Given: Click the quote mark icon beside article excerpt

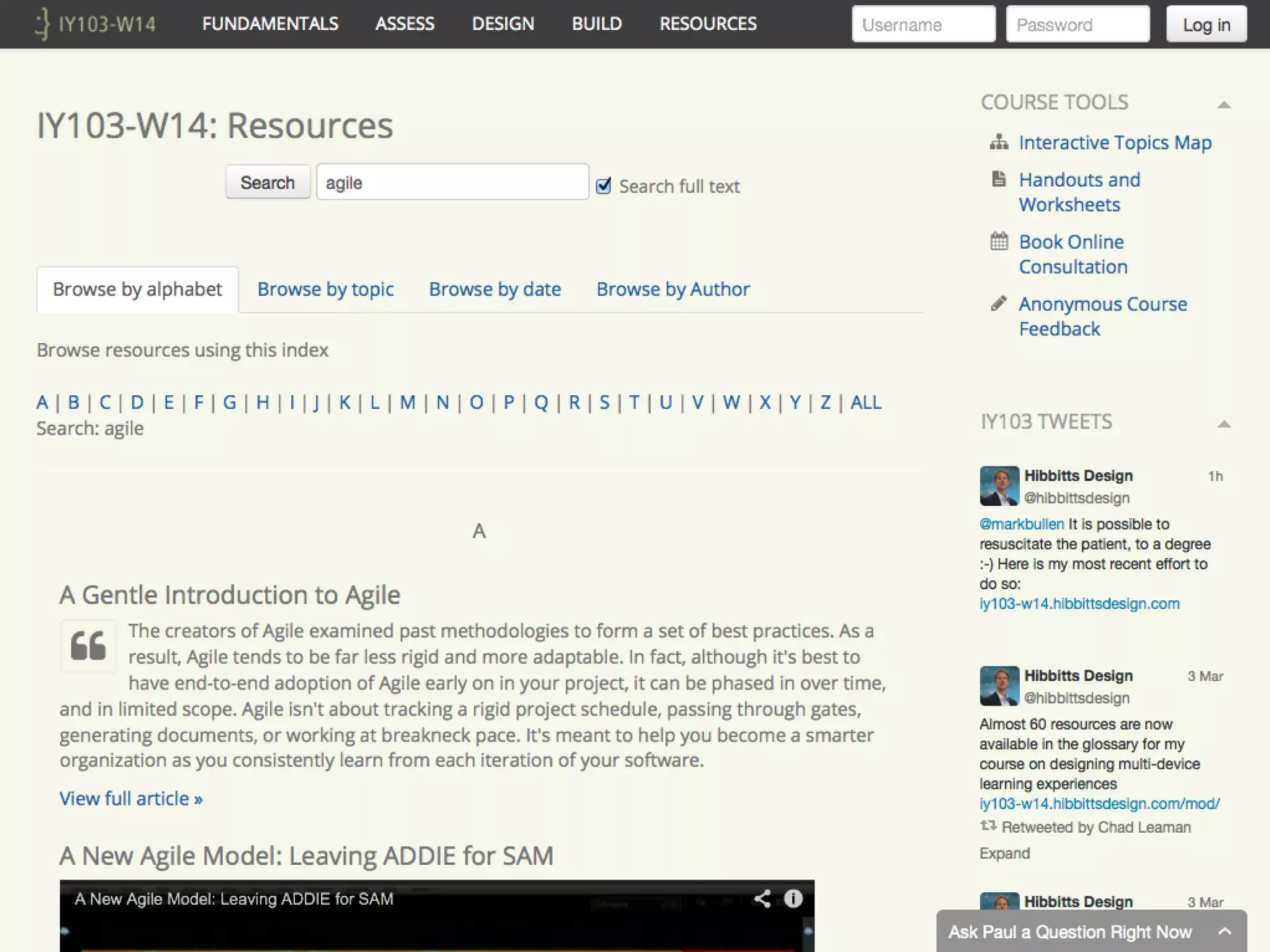Looking at the screenshot, I should [88, 646].
